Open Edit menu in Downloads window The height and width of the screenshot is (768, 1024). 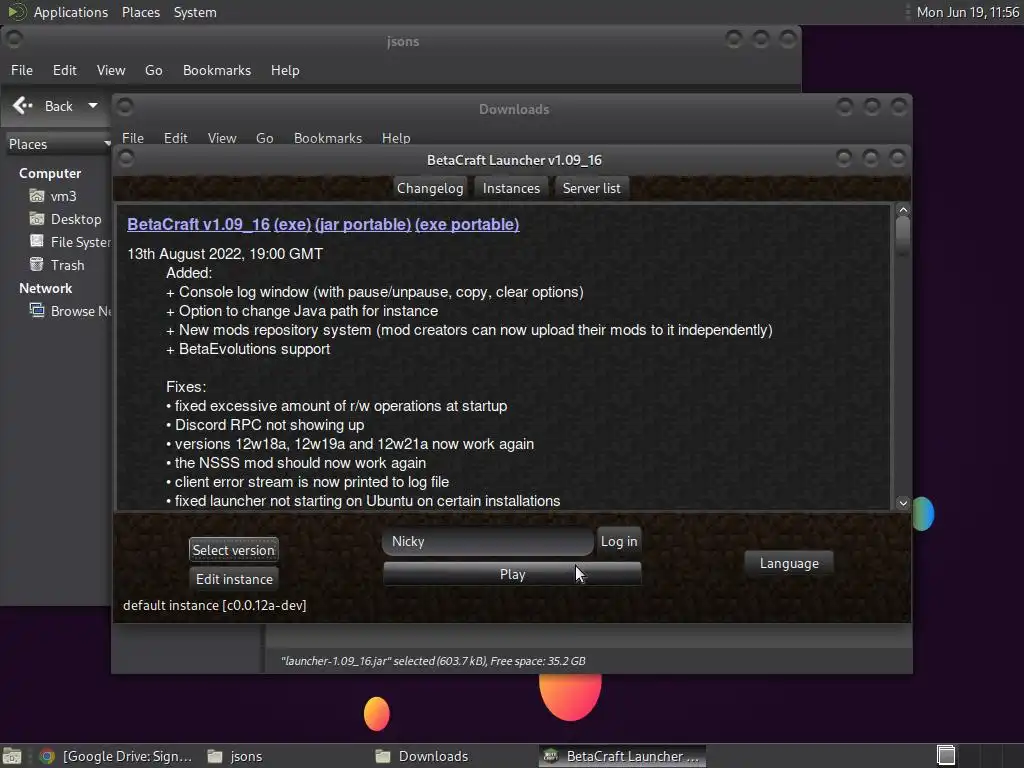(x=176, y=138)
